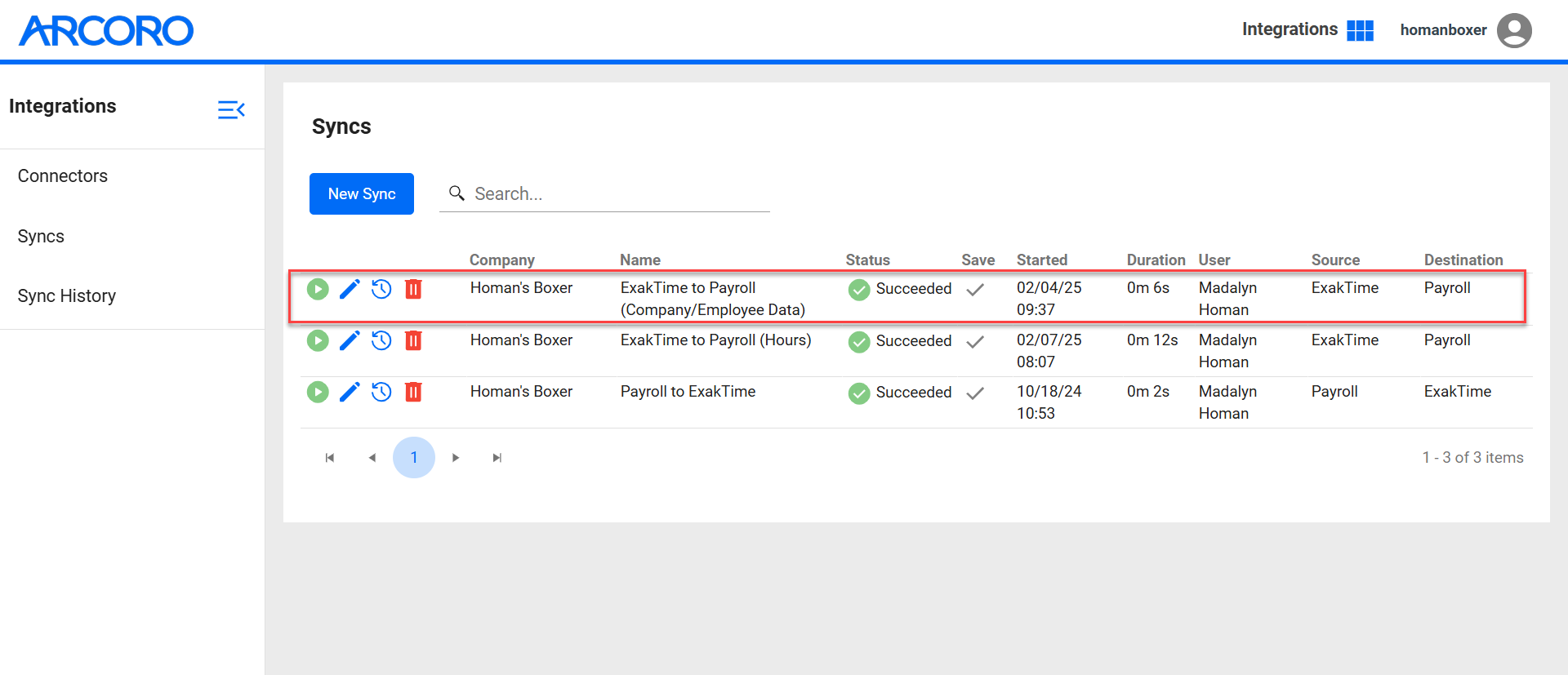1568x675 pixels.
Task: Delete the Payroll to ExakTime sync
Action: pos(413,392)
